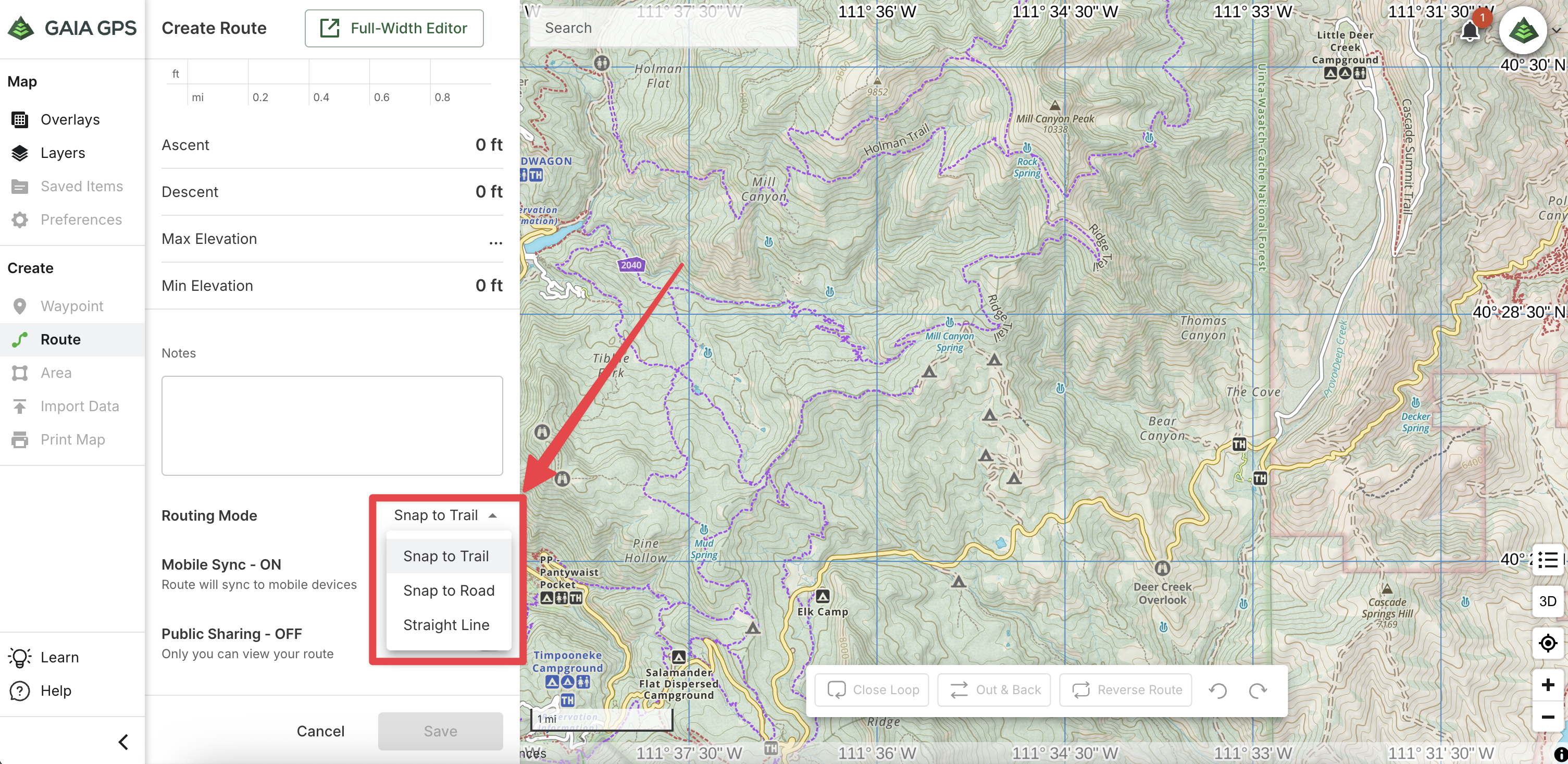Click the notifications bell icon
Screen dimensions: 1568x764
point(1470,30)
